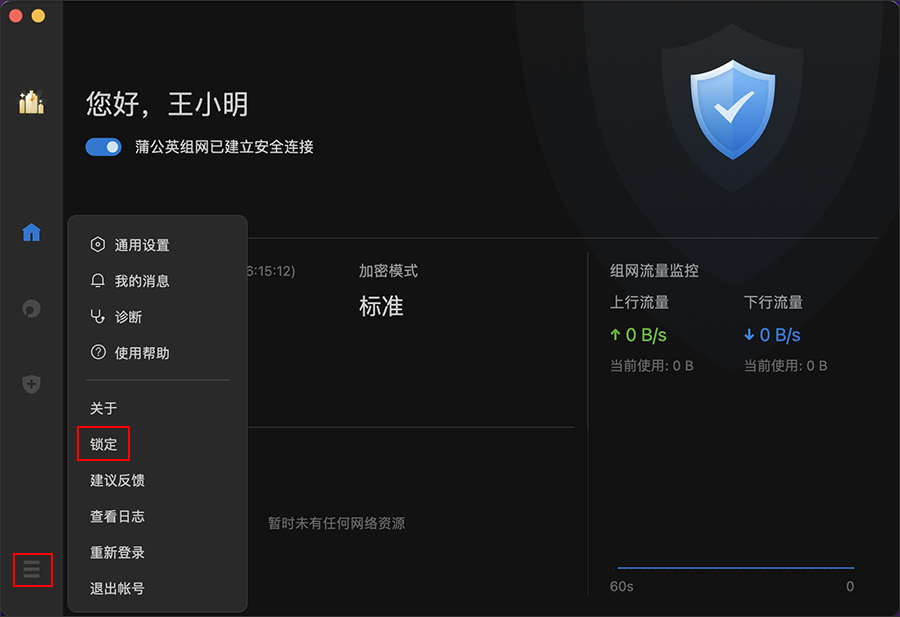Click 重新登录 in the menu
The width and height of the screenshot is (900, 617).
(117, 552)
